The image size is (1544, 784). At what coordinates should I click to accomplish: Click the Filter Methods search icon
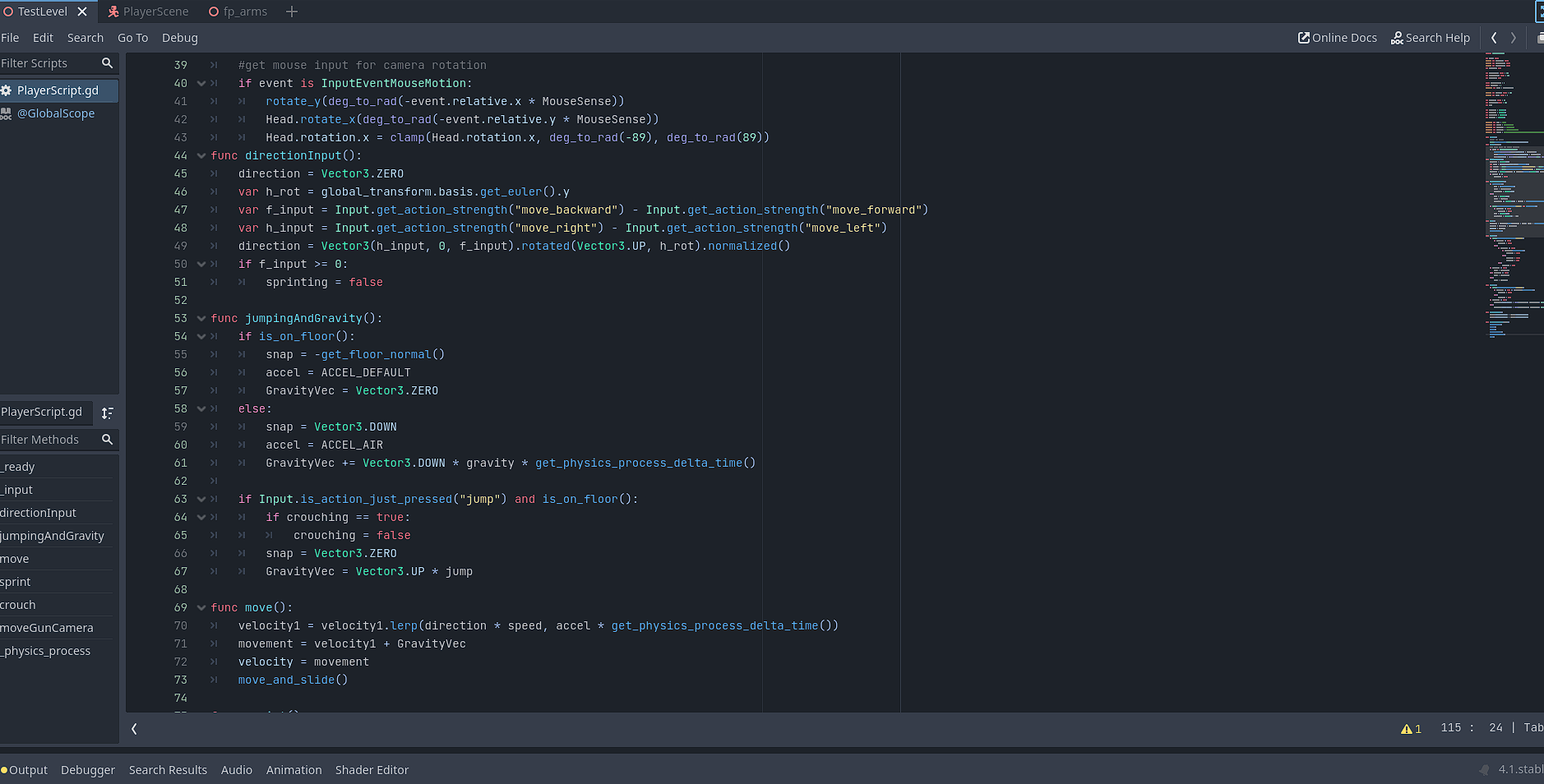tap(107, 440)
